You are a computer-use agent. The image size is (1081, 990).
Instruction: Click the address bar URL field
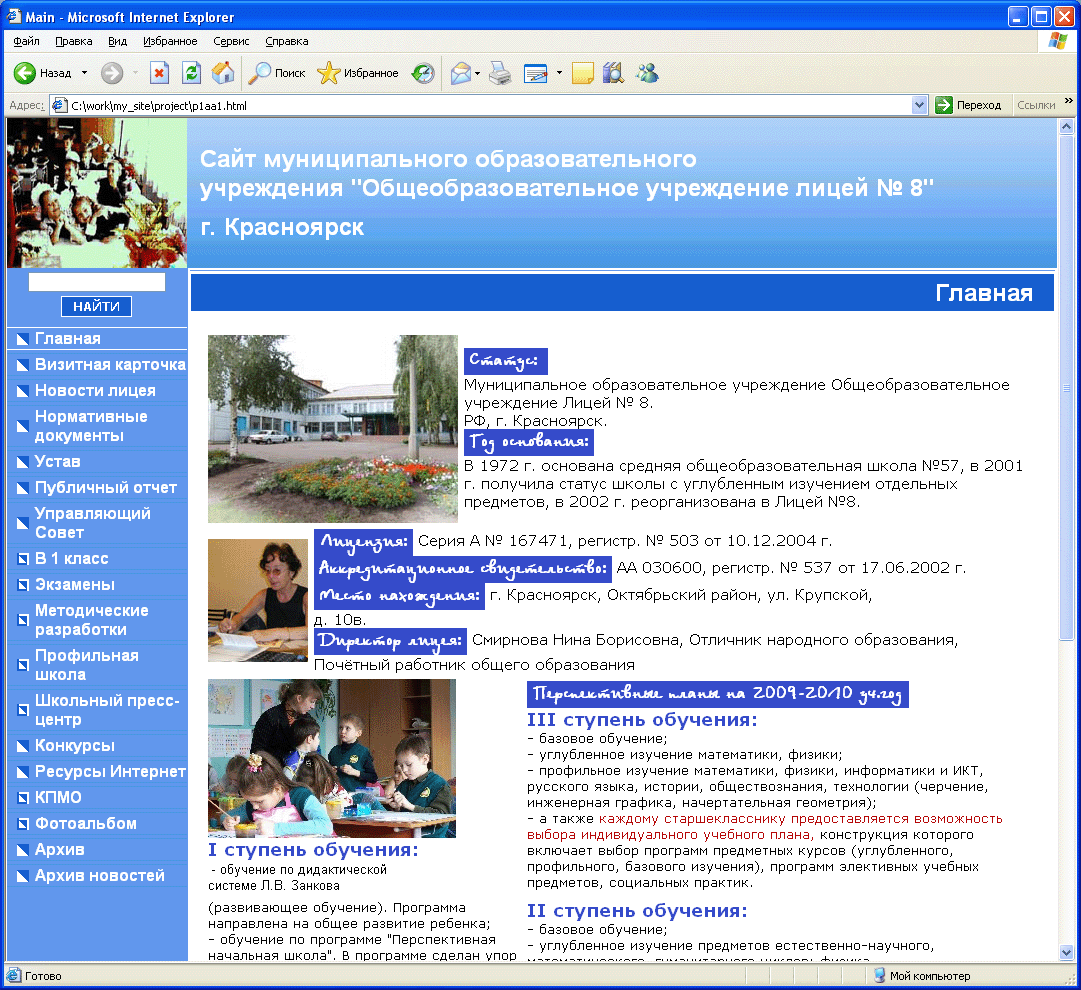pyautogui.click(x=489, y=105)
